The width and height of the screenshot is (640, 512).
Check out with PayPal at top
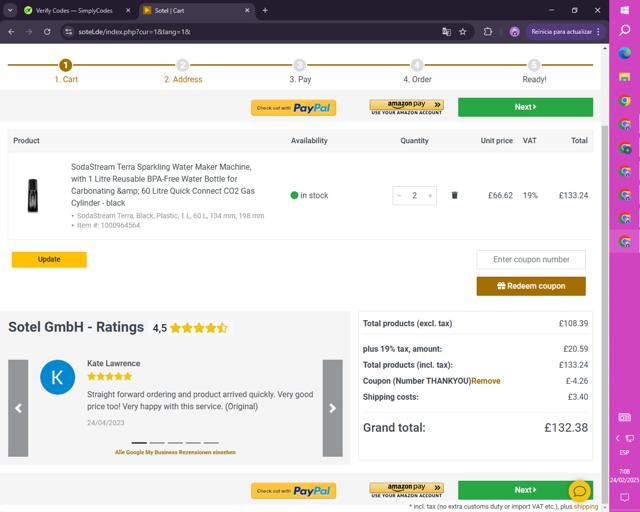click(x=293, y=108)
